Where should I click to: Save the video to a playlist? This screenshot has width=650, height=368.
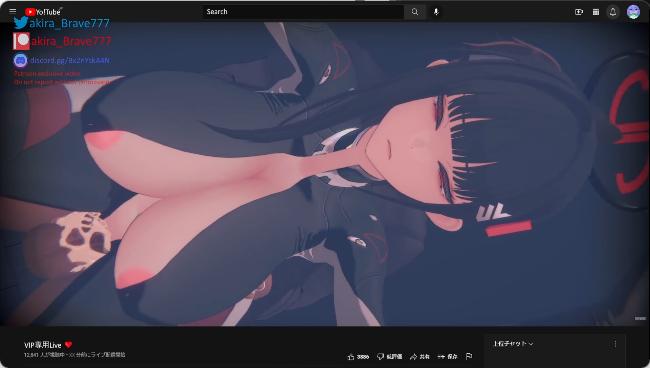point(448,356)
